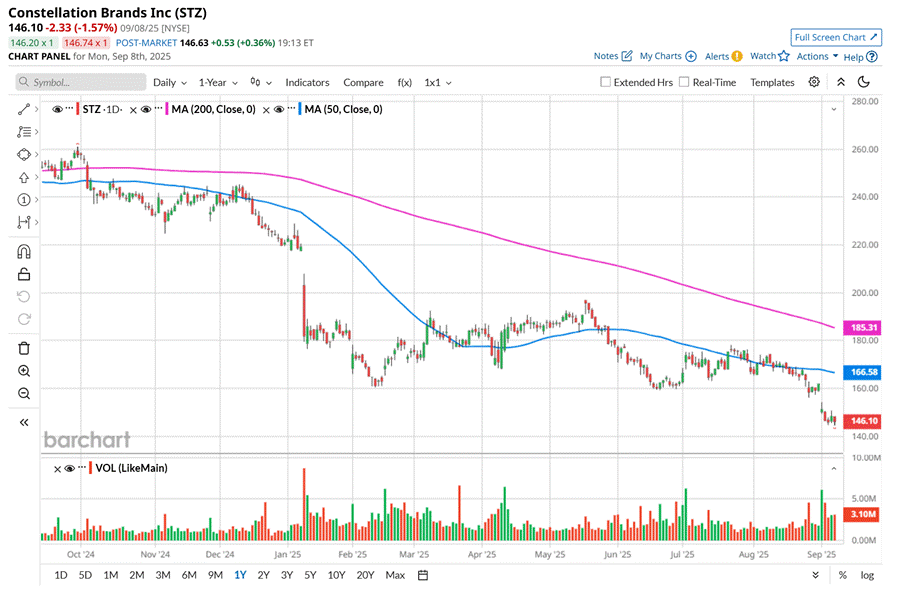Select the 5D time range
The width and height of the screenshot is (902, 591).
click(85, 575)
